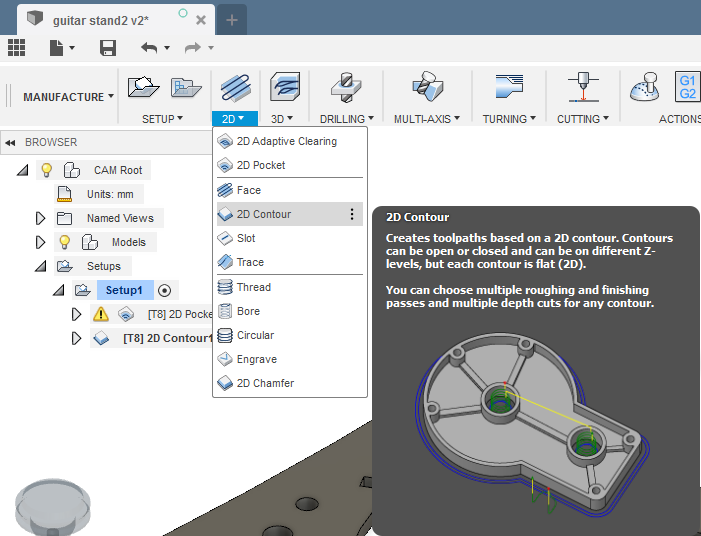This screenshot has width=701, height=536.
Task: Collapse the Browser panel double arrows
Action: tap(10, 143)
